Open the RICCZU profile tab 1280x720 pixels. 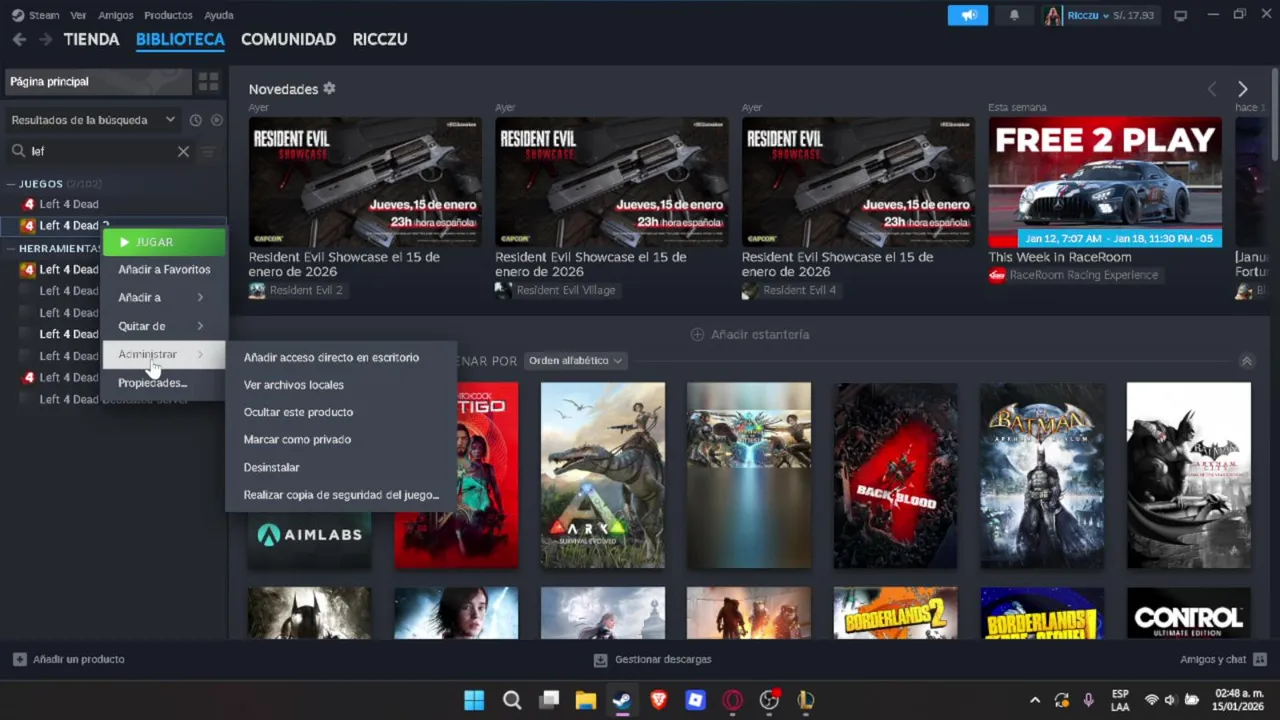(380, 39)
